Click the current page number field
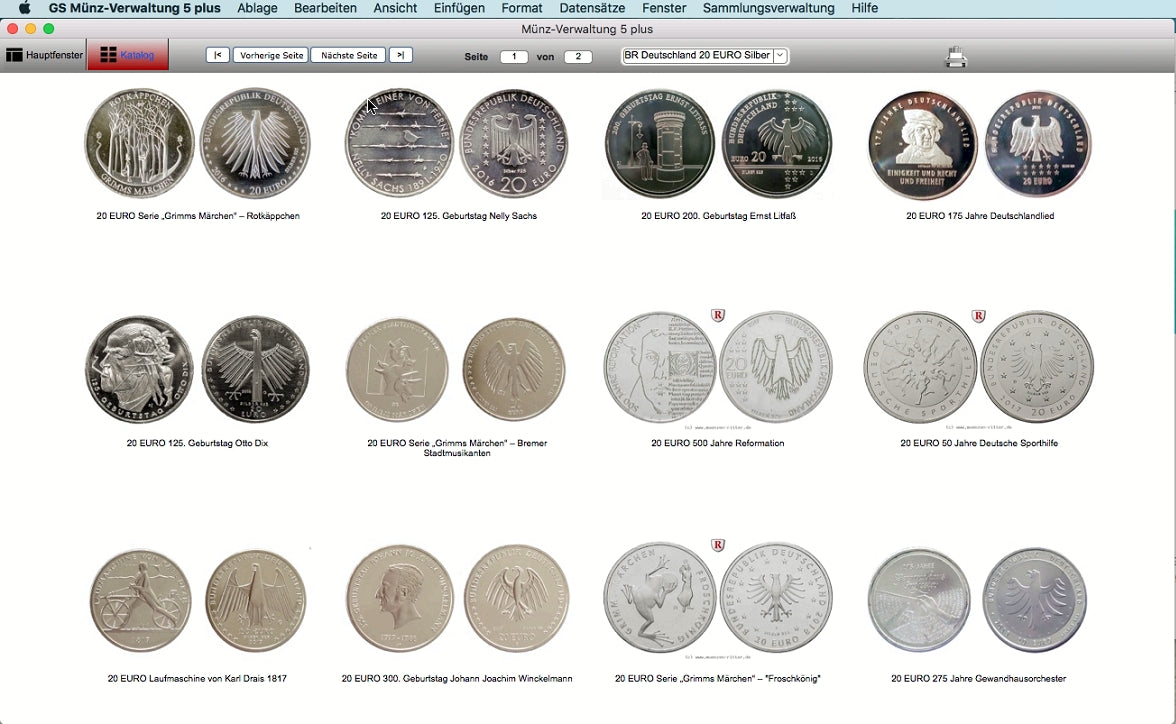1176x724 pixels. point(514,57)
